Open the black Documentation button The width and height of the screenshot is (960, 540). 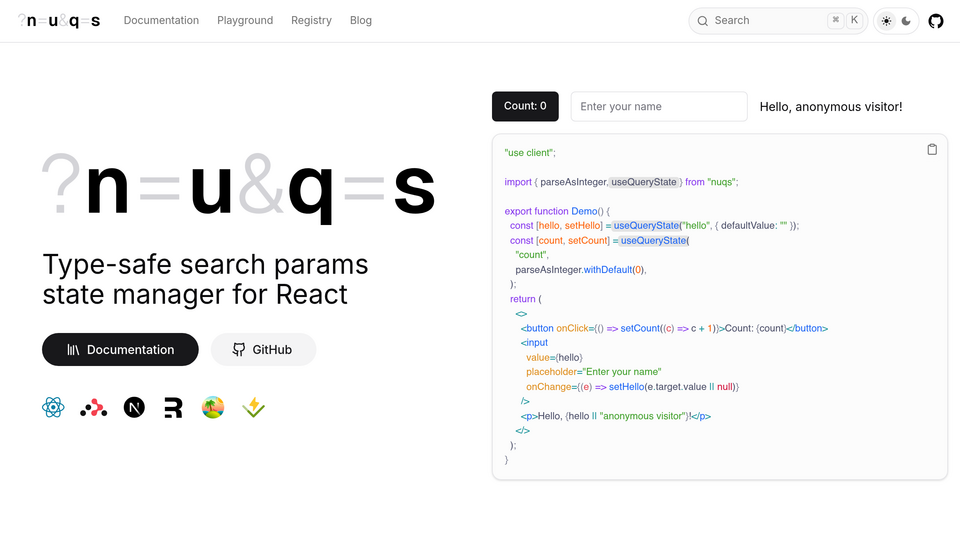click(x=120, y=350)
